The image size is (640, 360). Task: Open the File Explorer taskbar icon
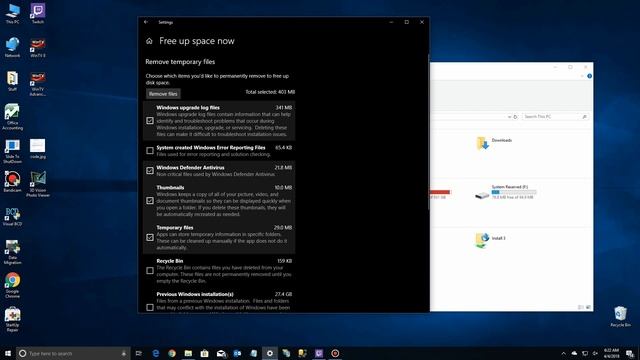click(x=188, y=353)
